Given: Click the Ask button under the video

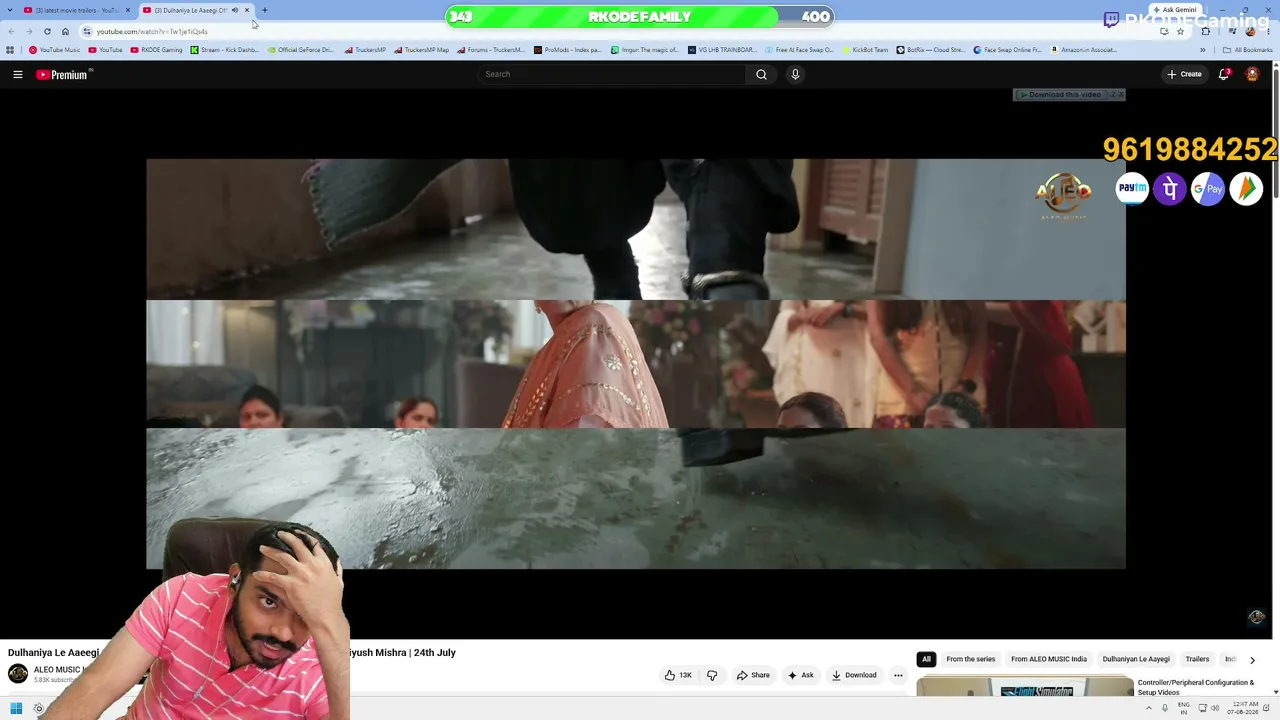Looking at the screenshot, I should click(x=800, y=675).
